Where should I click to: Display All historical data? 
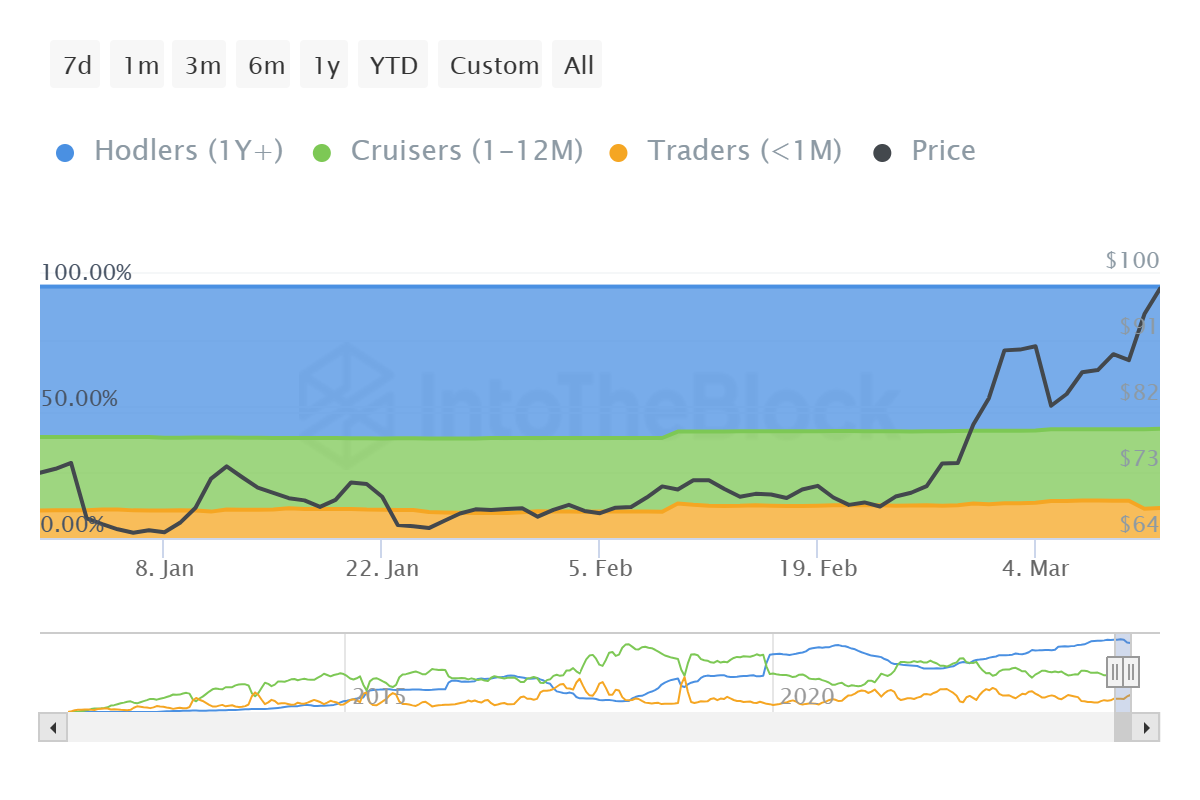[x=578, y=66]
